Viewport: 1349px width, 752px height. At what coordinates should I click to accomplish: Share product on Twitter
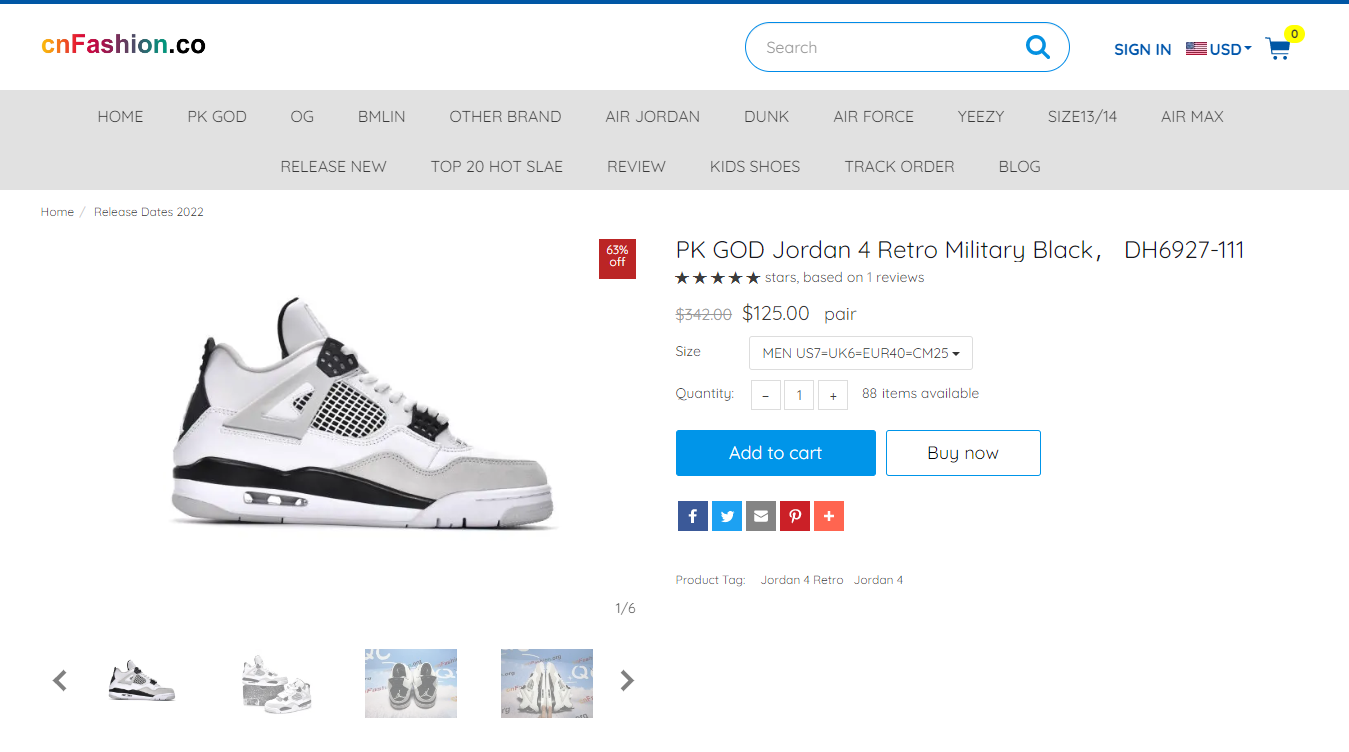tap(727, 516)
